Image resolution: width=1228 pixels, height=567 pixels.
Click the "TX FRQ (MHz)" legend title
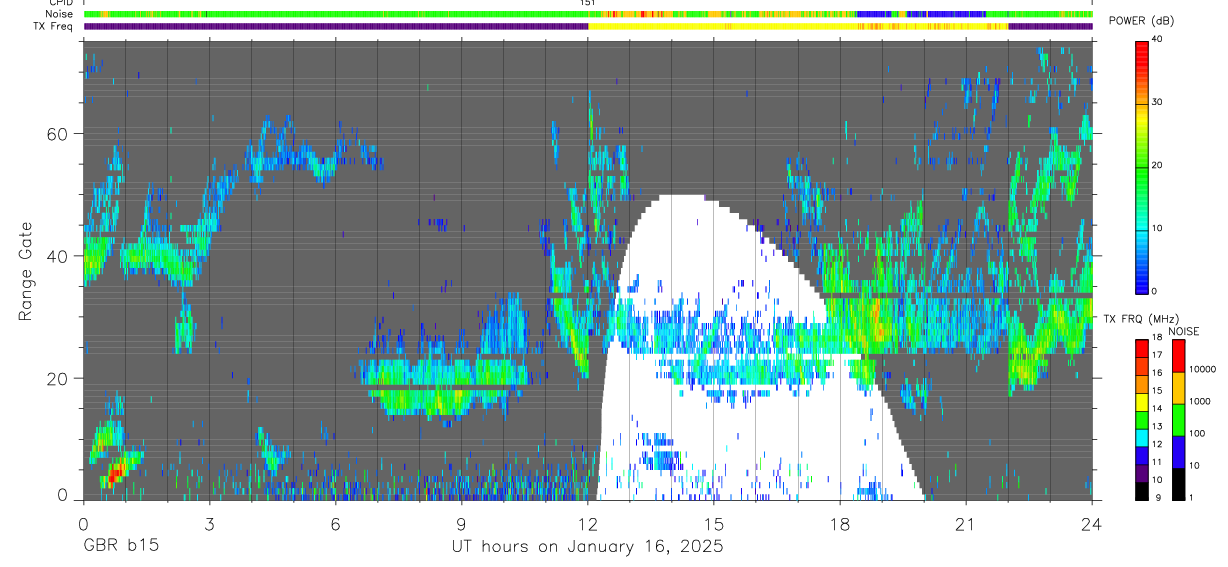pos(1141,318)
